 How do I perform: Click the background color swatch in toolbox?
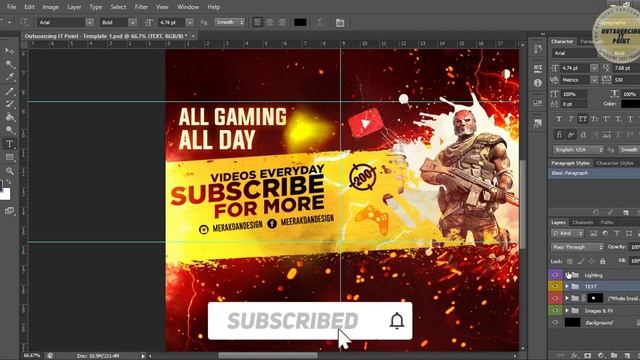pos(5,194)
